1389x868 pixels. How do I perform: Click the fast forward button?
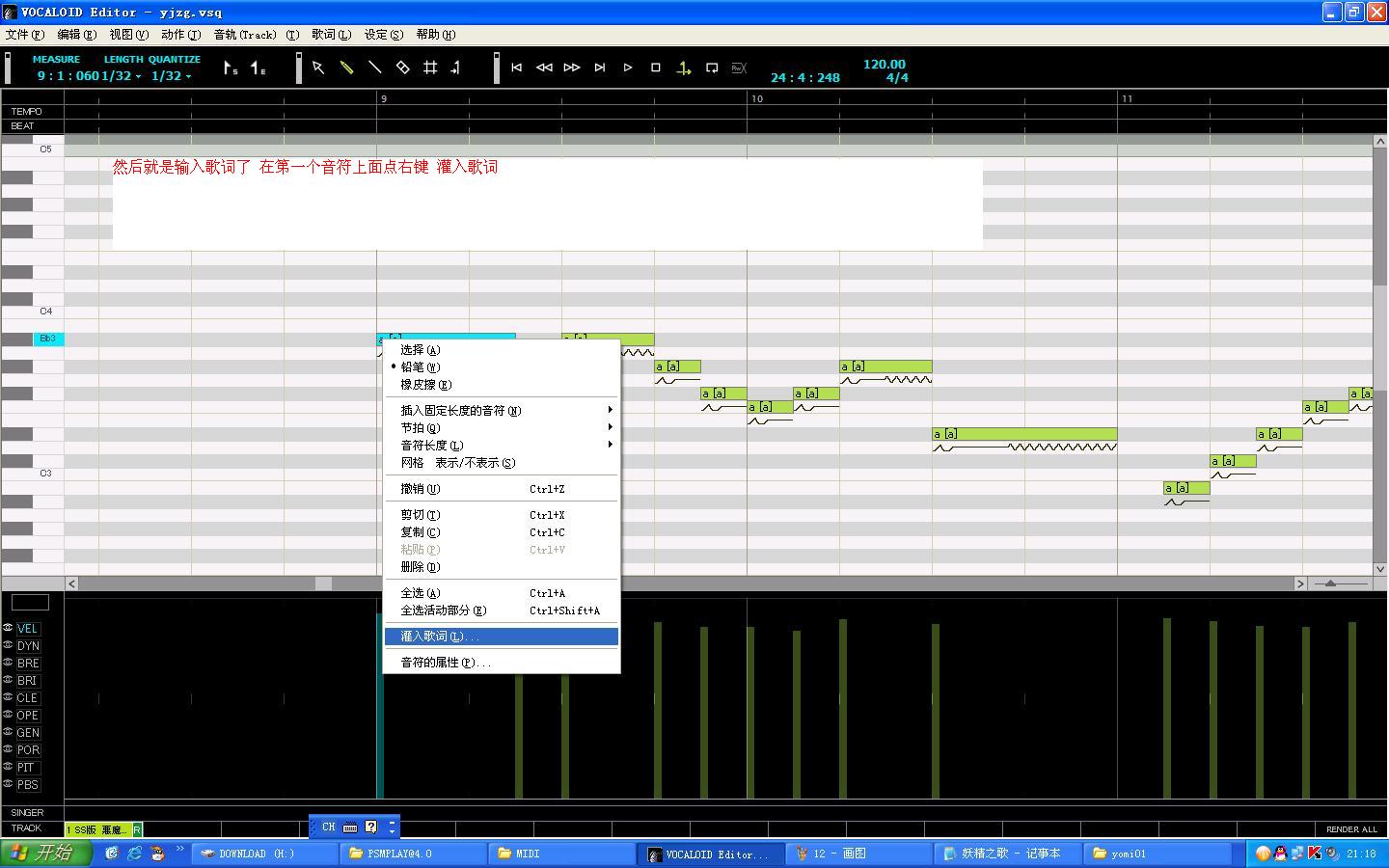click(x=572, y=68)
